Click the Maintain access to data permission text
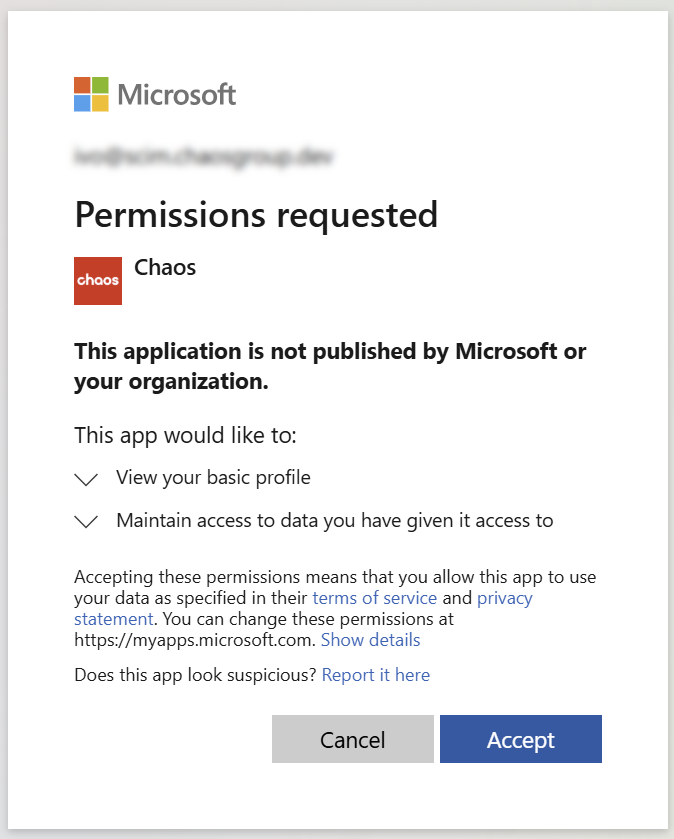This screenshot has height=839, width=674. click(335, 520)
